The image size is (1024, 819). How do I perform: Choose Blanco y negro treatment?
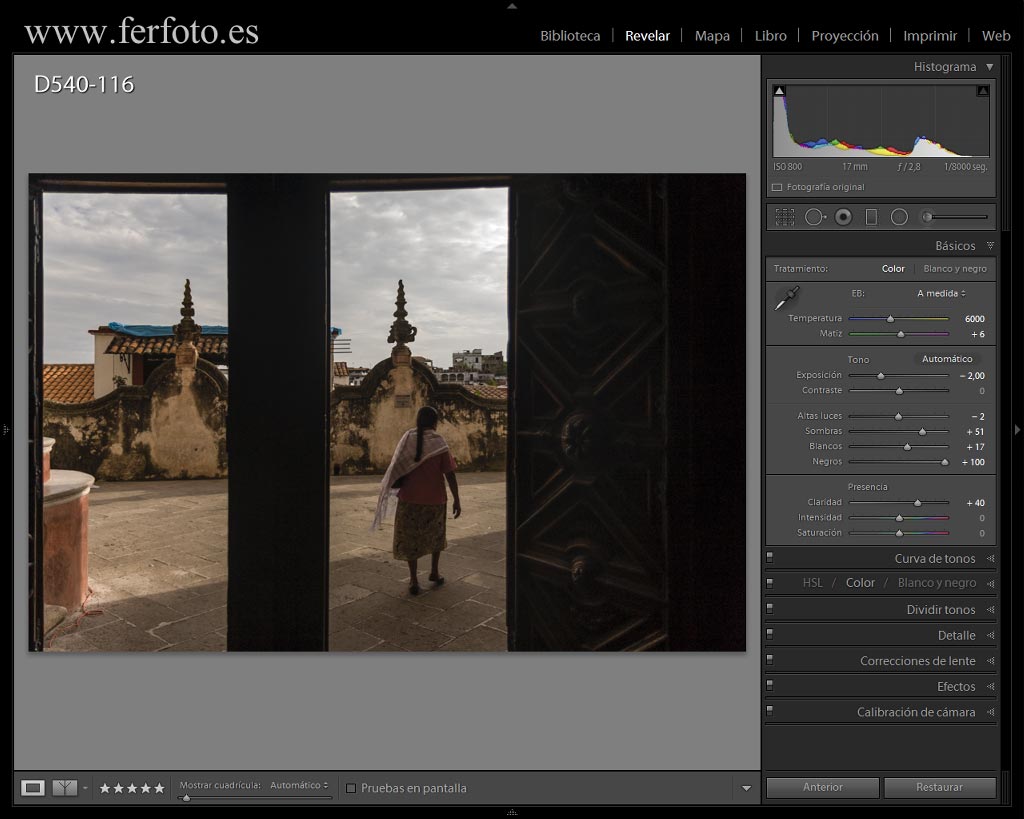(955, 268)
